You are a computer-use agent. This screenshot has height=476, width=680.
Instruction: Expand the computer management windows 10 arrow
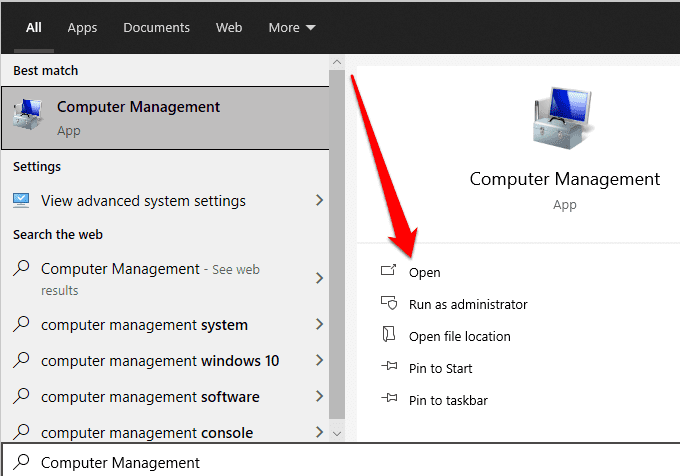(319, 361)
